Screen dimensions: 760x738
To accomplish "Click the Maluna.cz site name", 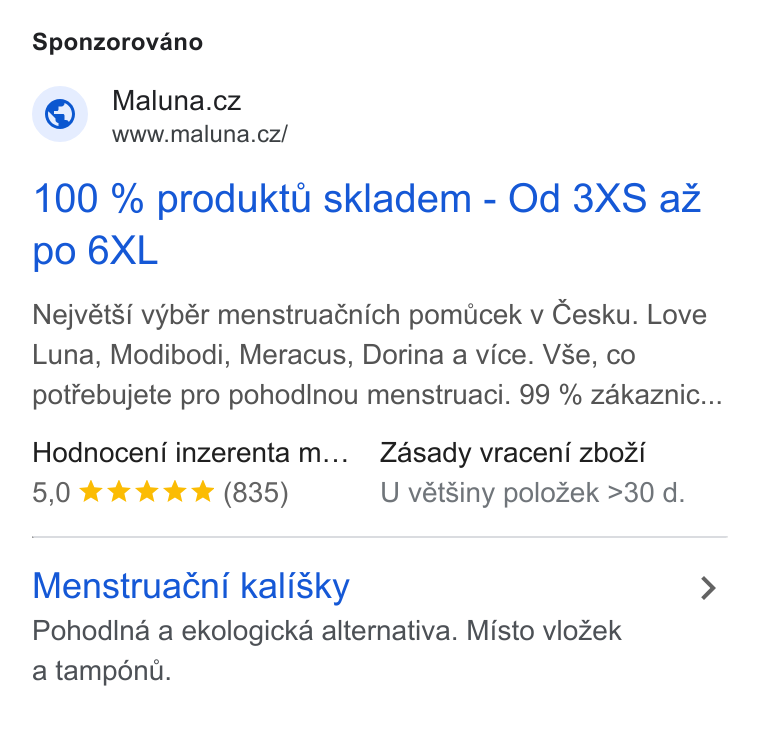I will coord(176,101).
